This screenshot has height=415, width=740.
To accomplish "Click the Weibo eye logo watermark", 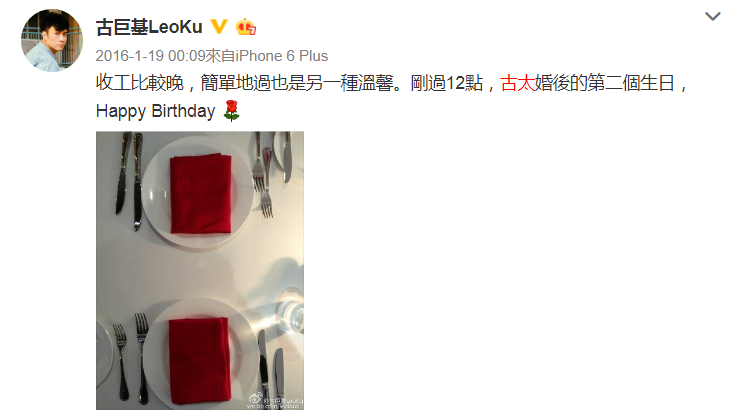I will 255,398.
